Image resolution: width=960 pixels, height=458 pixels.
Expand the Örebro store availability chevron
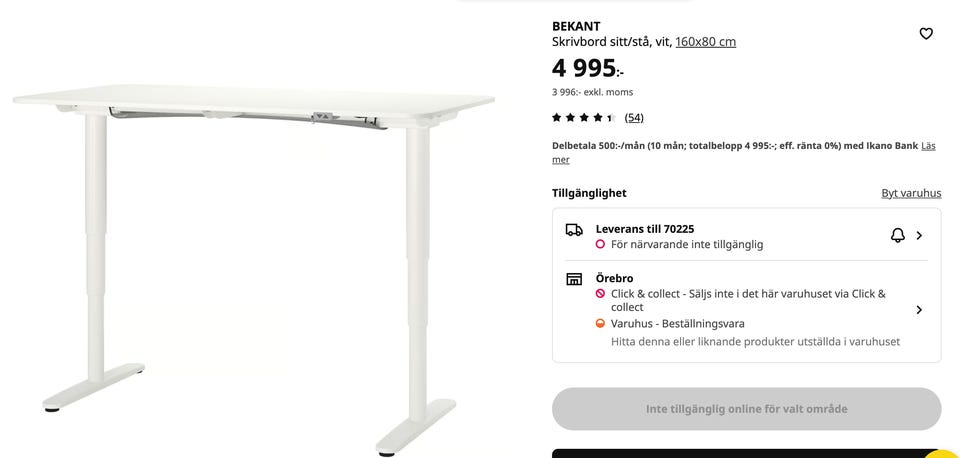pos(919,310)
